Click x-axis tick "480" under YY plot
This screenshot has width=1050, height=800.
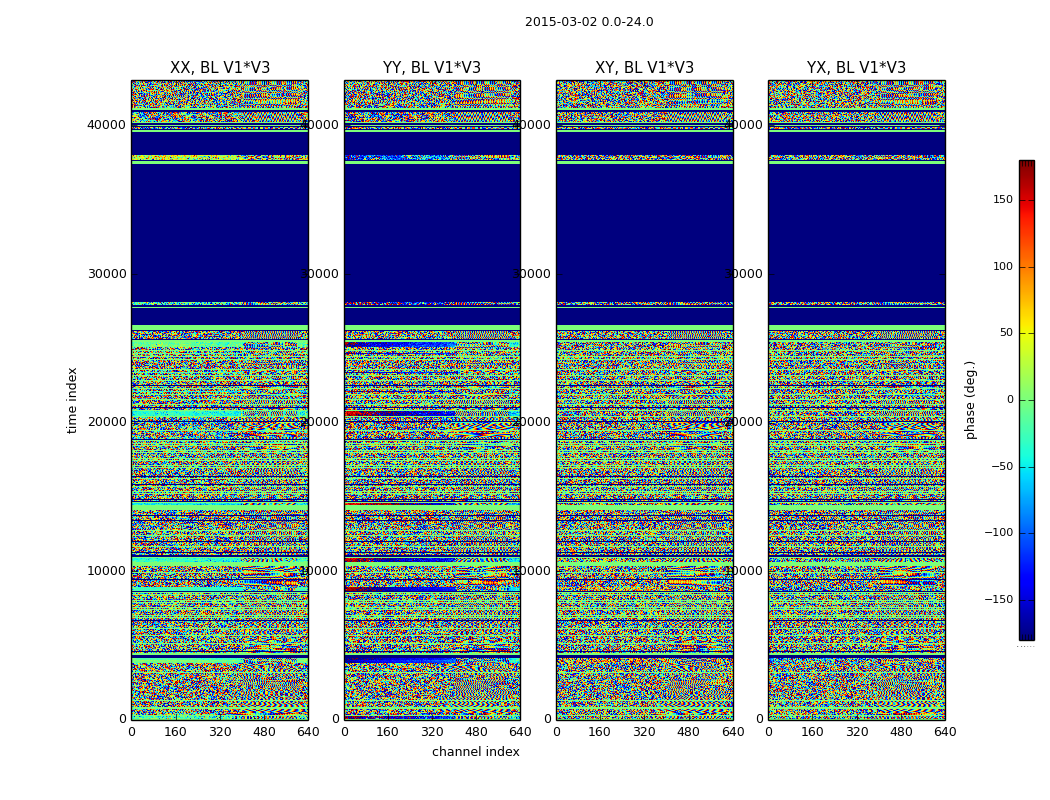tap(476, 732)
